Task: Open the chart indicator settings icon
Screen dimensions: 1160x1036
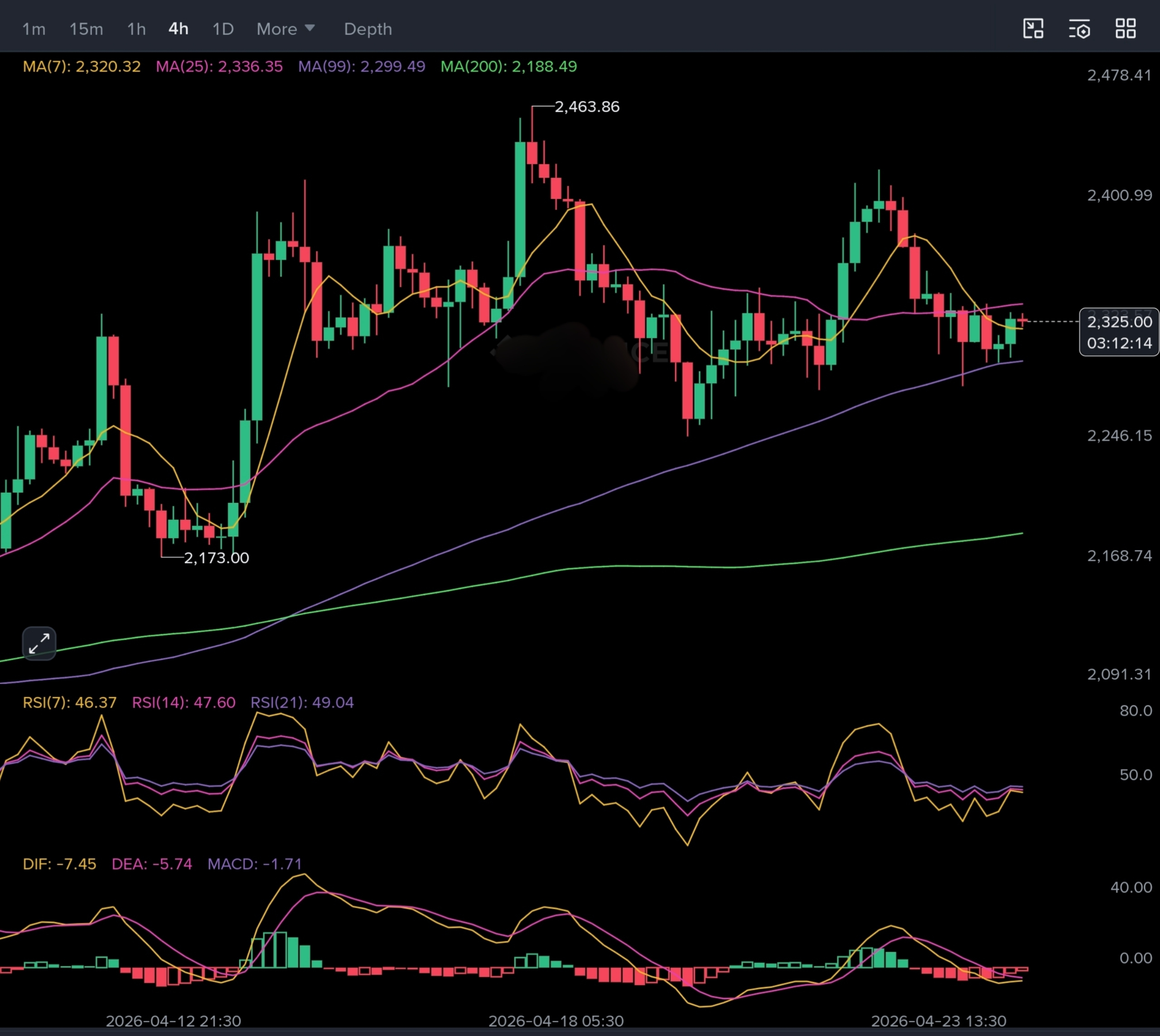Action: point(1079,29)
